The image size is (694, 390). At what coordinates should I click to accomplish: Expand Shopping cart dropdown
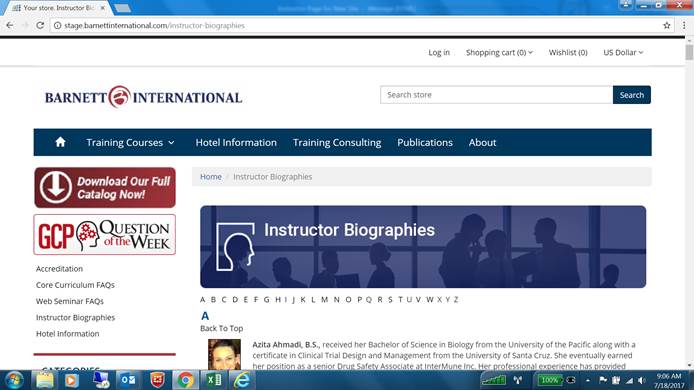tap(499, 52)
